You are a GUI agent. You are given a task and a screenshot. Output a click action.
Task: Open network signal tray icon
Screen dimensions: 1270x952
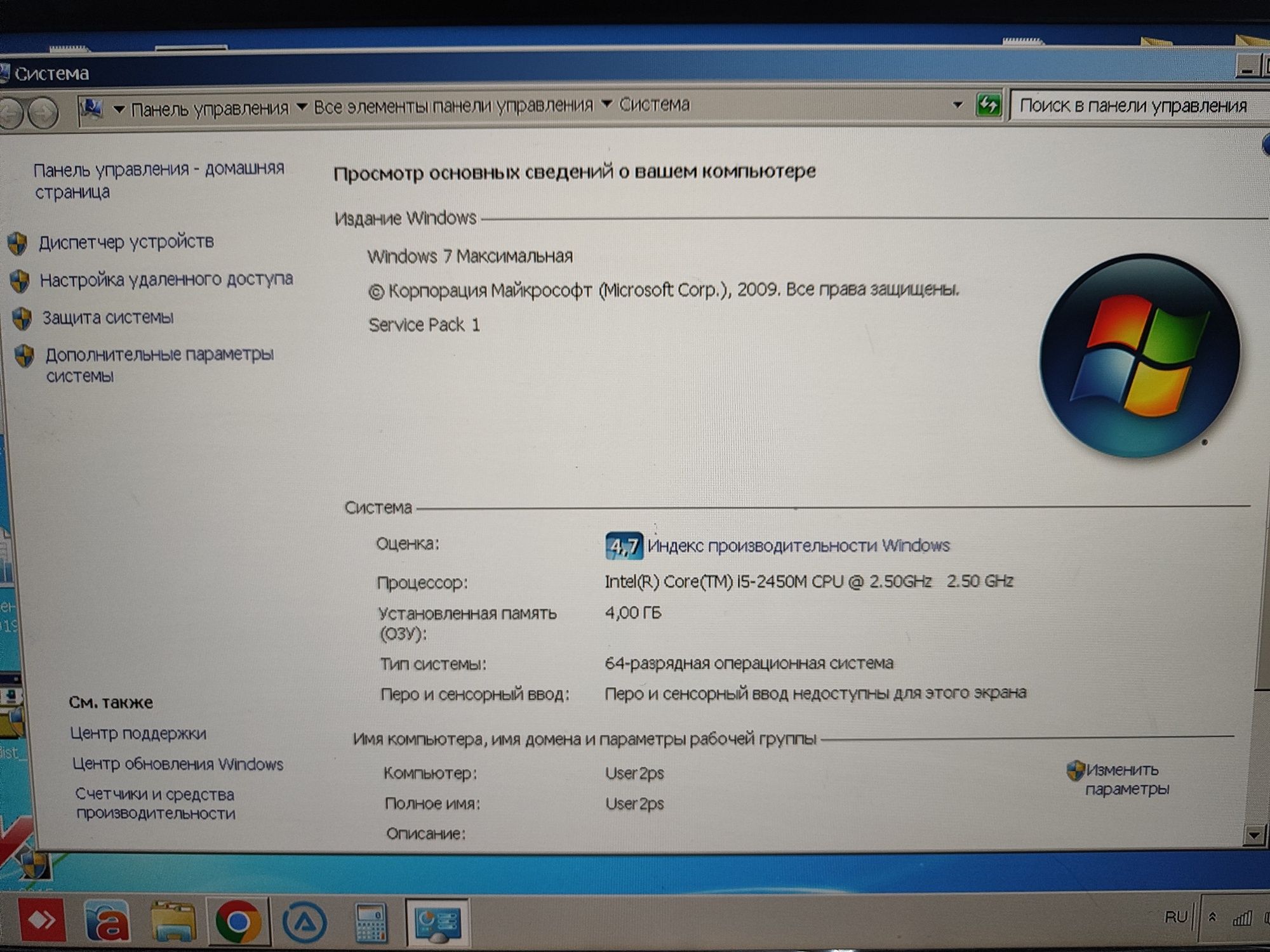(x=1241, y=918)
